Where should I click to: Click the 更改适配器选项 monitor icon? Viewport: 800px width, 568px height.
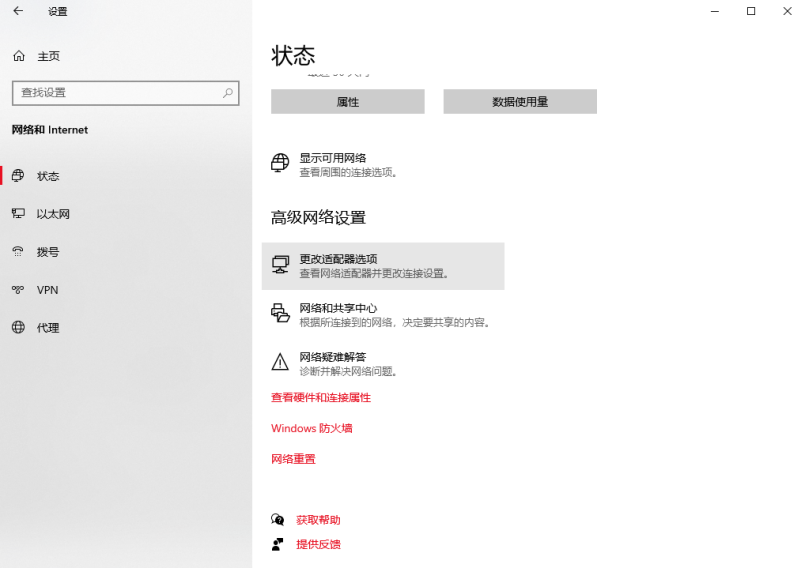tap(280, 265)
